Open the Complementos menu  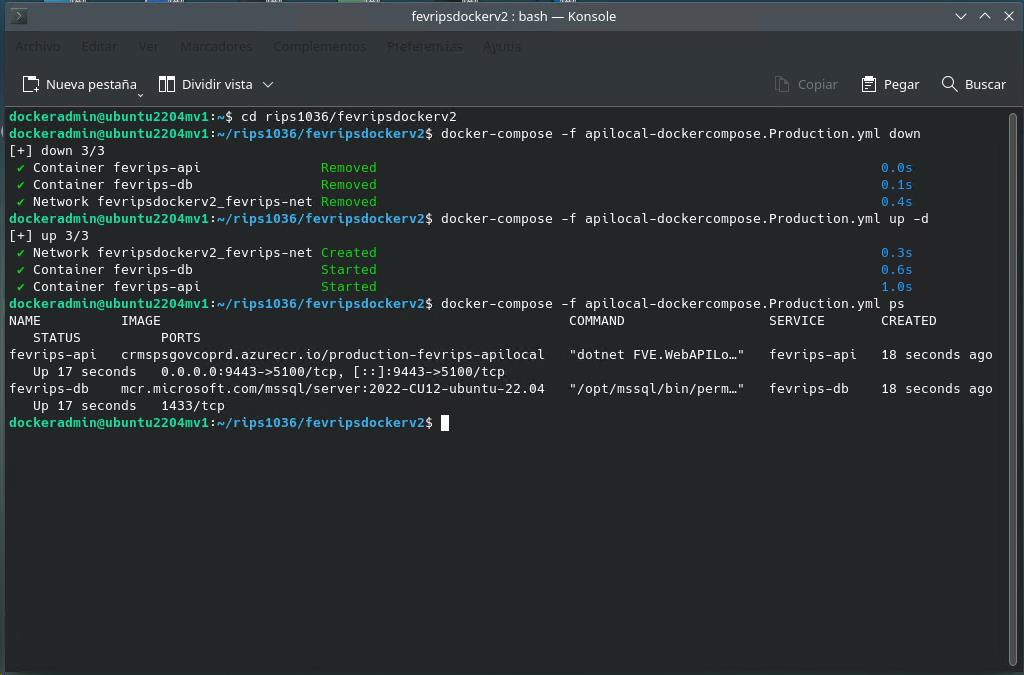pyautogui.click(x=319, y=46)
